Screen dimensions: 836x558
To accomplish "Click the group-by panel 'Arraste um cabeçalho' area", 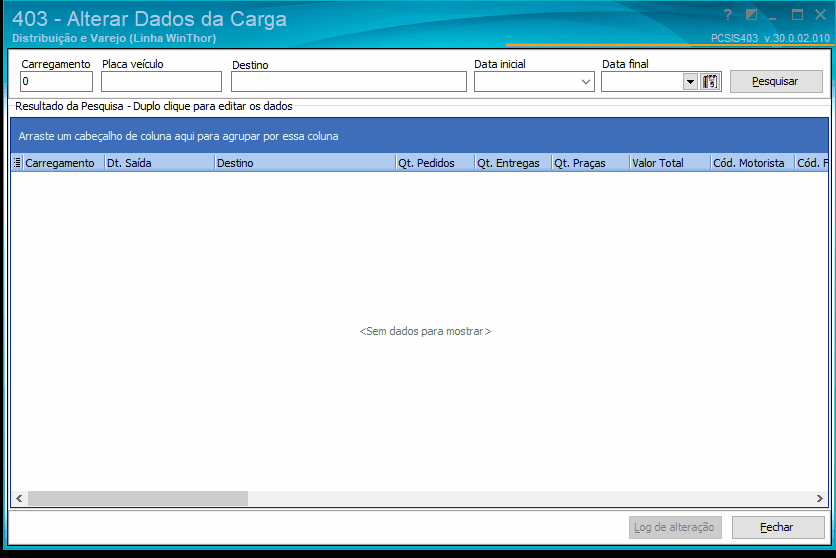I will point(420,136).
